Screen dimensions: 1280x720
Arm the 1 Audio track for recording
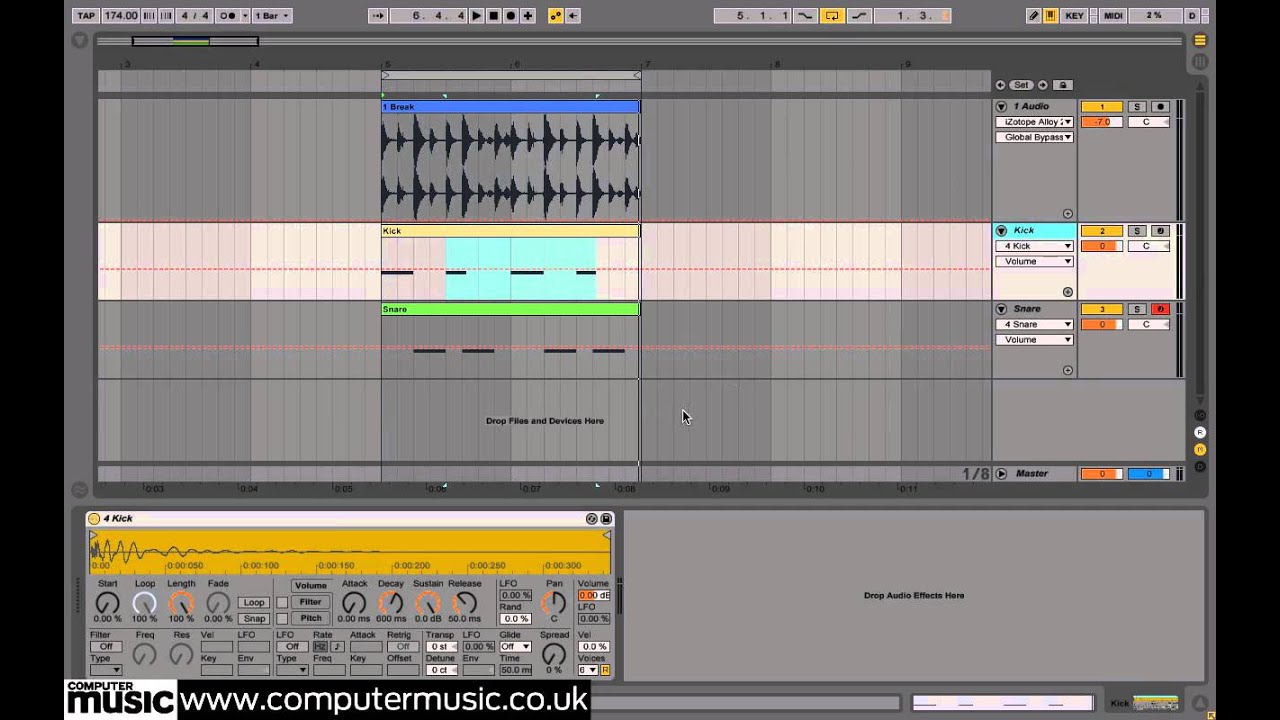1160,106
